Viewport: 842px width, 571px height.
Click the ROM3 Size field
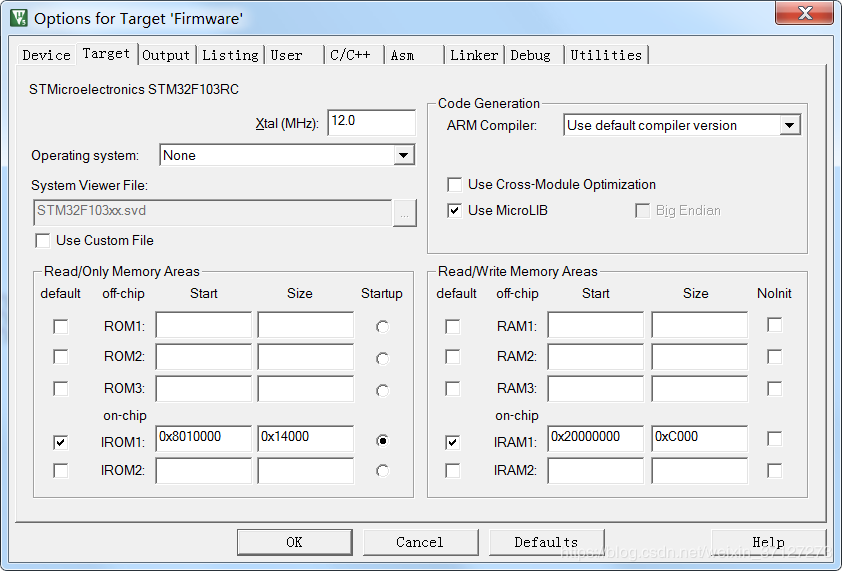click(306, 389)
